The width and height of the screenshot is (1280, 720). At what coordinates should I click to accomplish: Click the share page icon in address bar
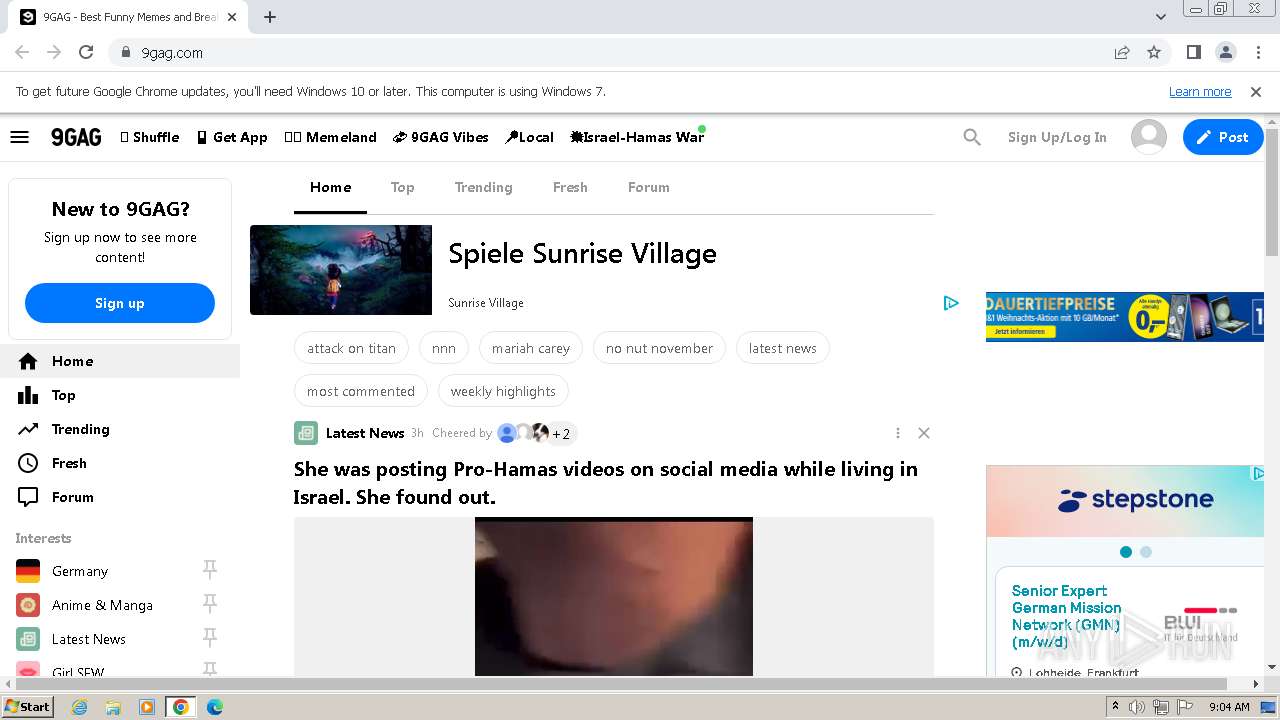pos(1122,53)
